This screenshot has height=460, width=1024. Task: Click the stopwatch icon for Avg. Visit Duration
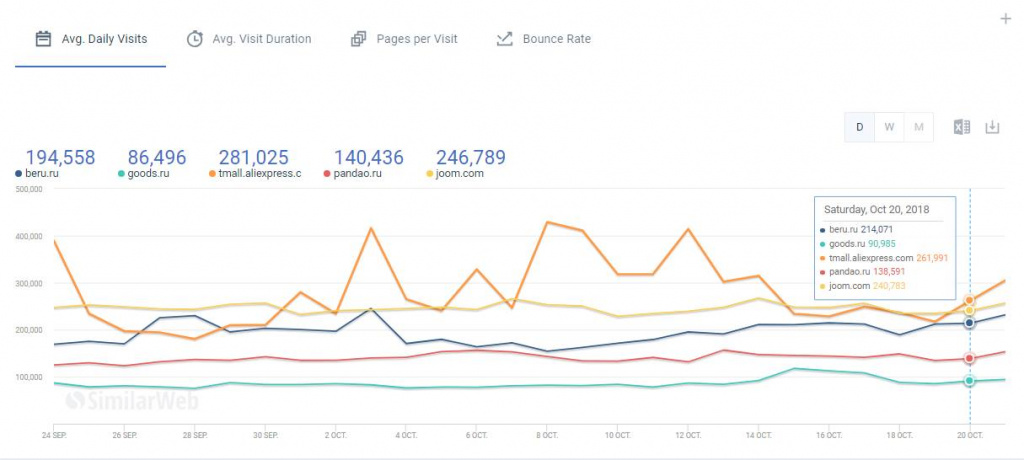pyautogui.click(x=195, y=39)
